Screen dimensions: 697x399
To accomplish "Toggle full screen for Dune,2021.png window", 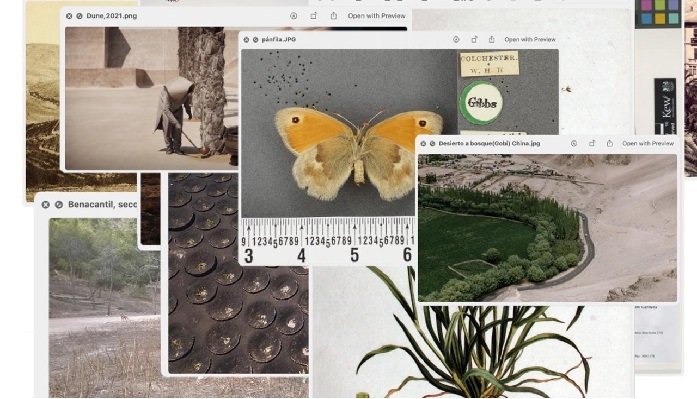I will click(79, 16).
